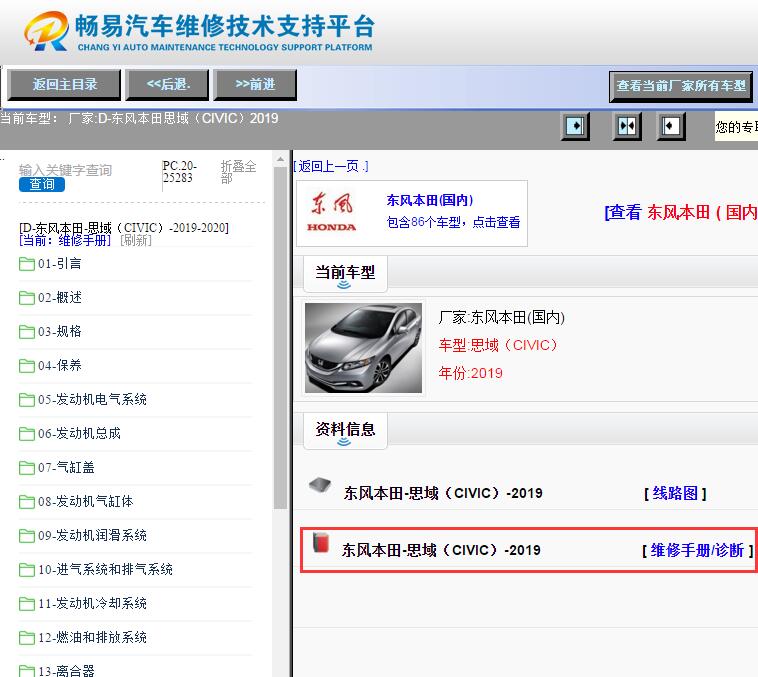Open folder icon for 01-引言
The image size is (758, 677).
[x=27, y=264]
